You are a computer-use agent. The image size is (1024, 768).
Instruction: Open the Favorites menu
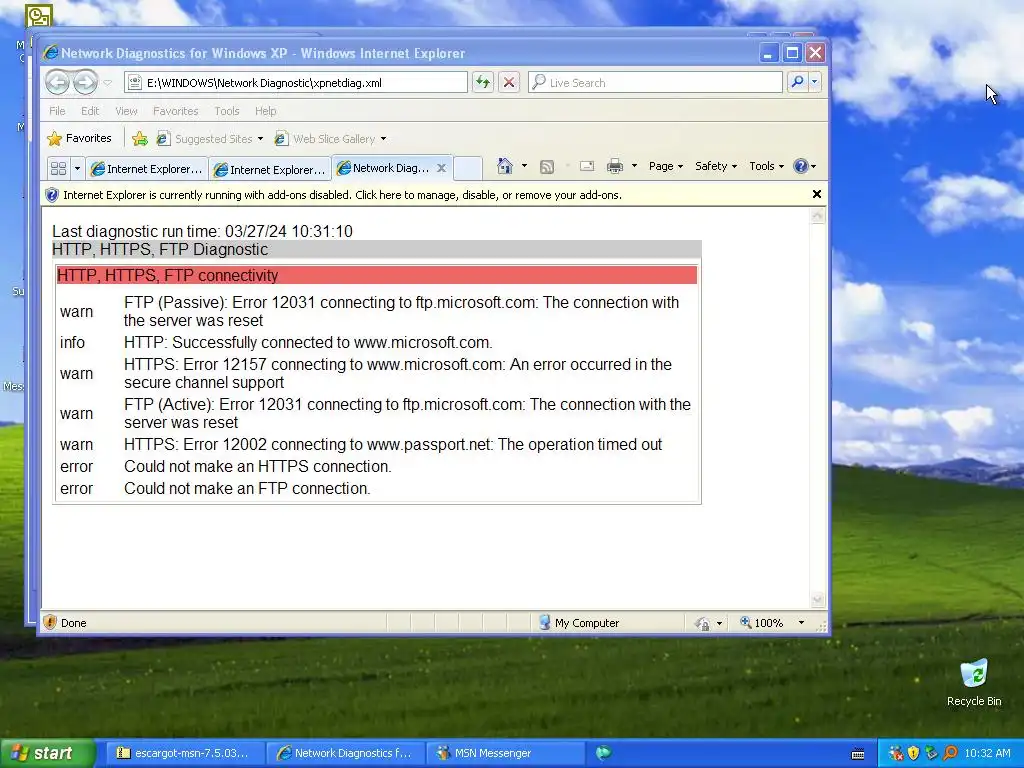coord(175,111)
